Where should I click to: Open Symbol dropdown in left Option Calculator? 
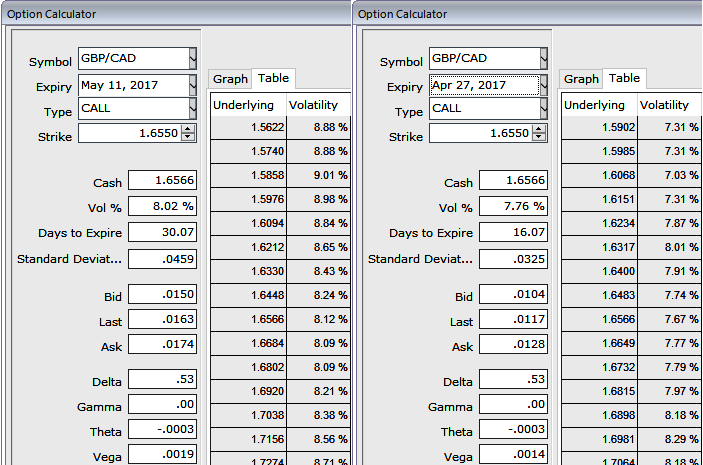pyautogui.click(x=193, y=58)
